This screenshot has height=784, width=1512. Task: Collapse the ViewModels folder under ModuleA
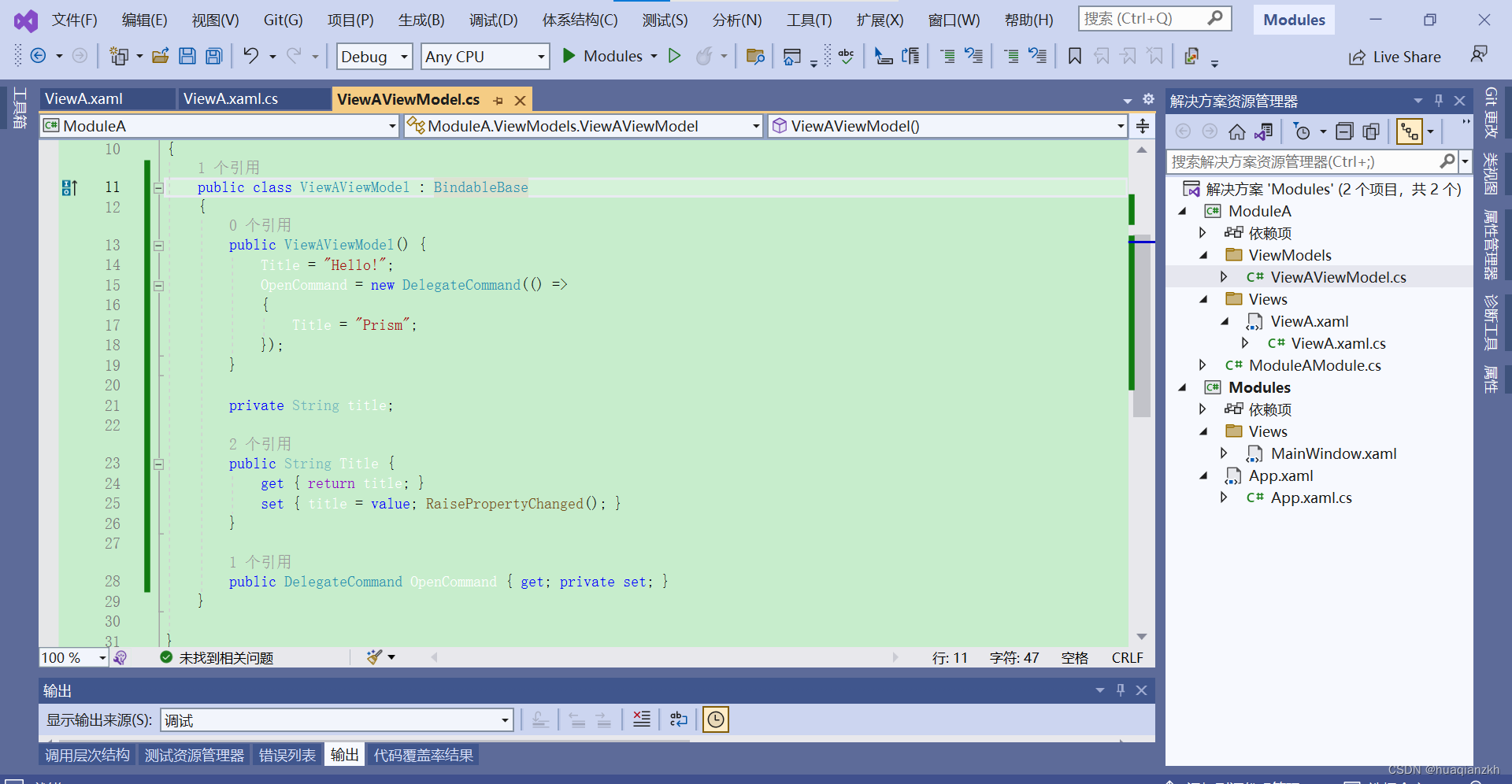pos(1203,255)
